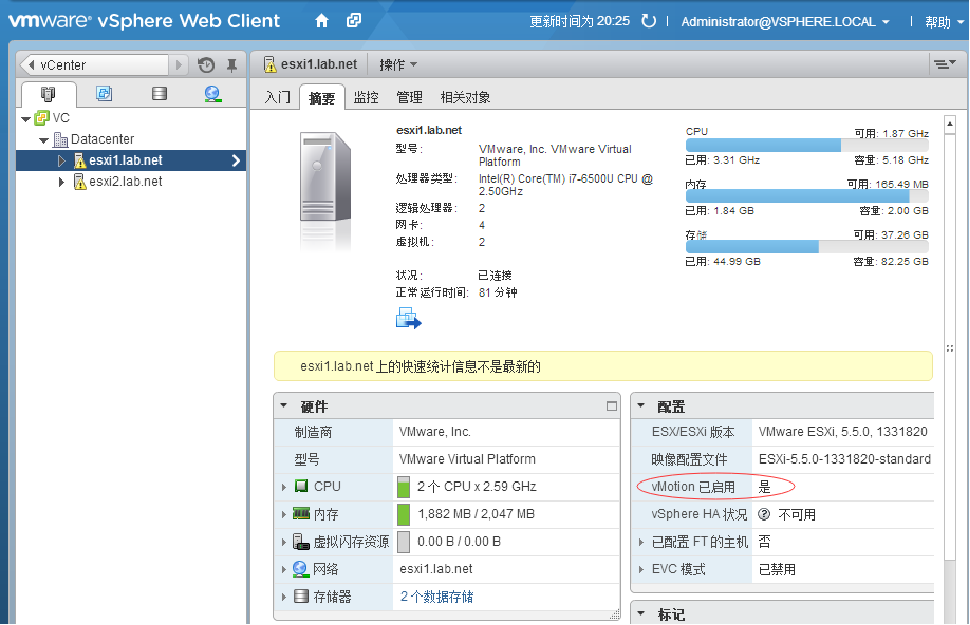Expand the 已配置 FT 的主机 row
Image resolution: width=970 pixels, height=625 pixels.
pos(641,542)
